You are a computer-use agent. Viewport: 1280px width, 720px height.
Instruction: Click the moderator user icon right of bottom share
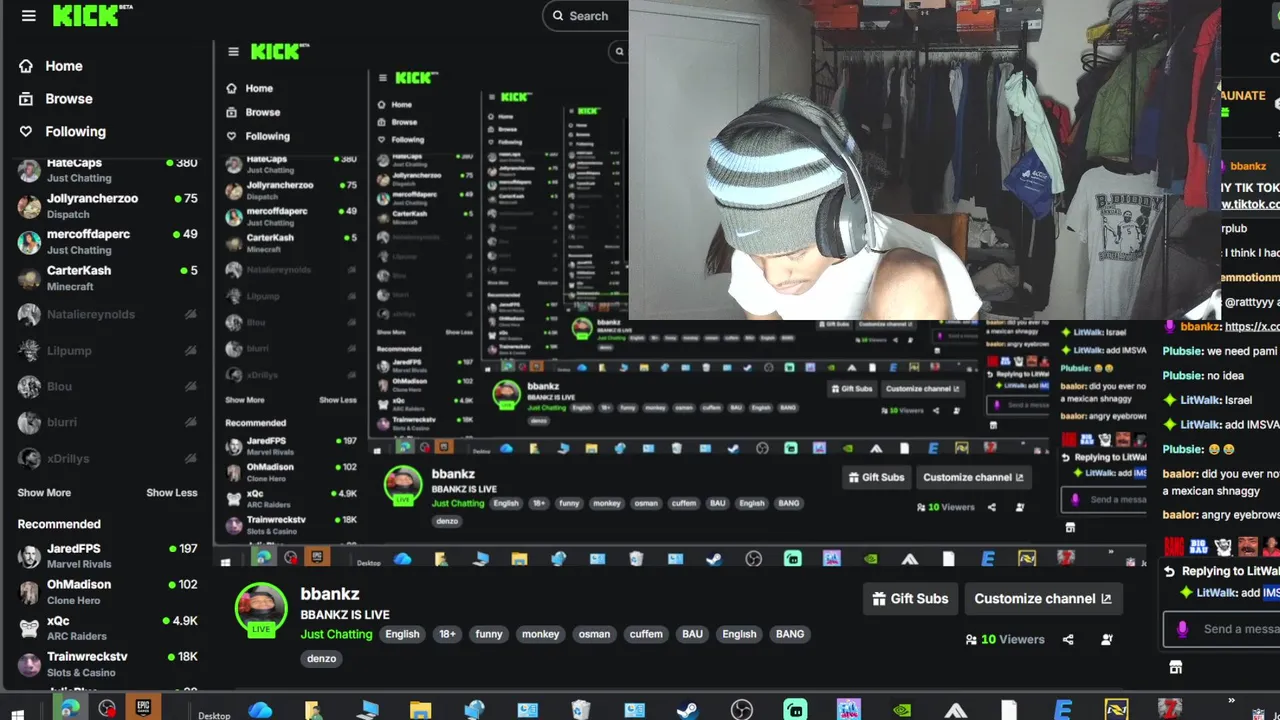click(x=1106, y=640)
